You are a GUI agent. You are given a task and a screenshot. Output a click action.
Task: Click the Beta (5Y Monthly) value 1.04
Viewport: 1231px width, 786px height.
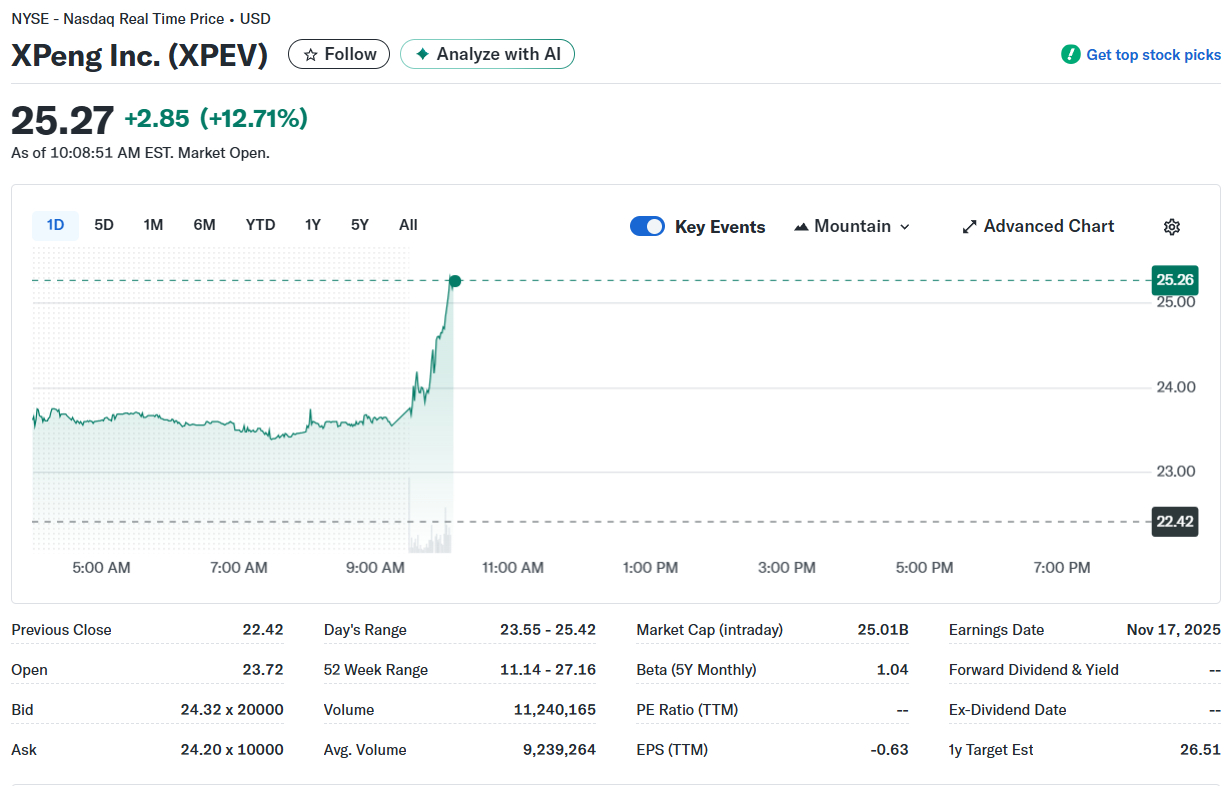(892, 670)
